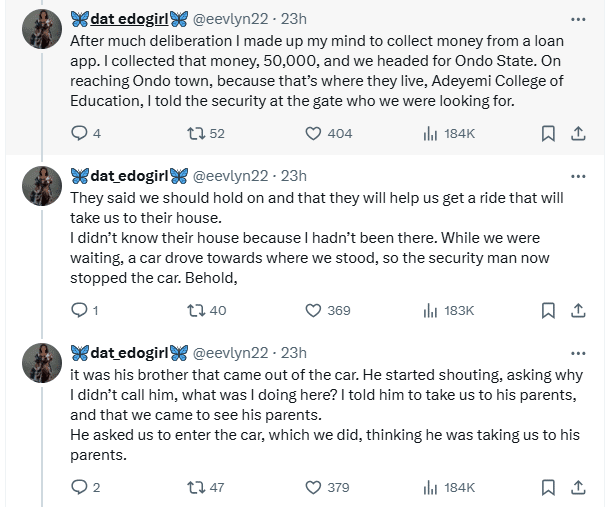Bookmark the first tweet
612x507 pixels.
[x=548, y=133]
